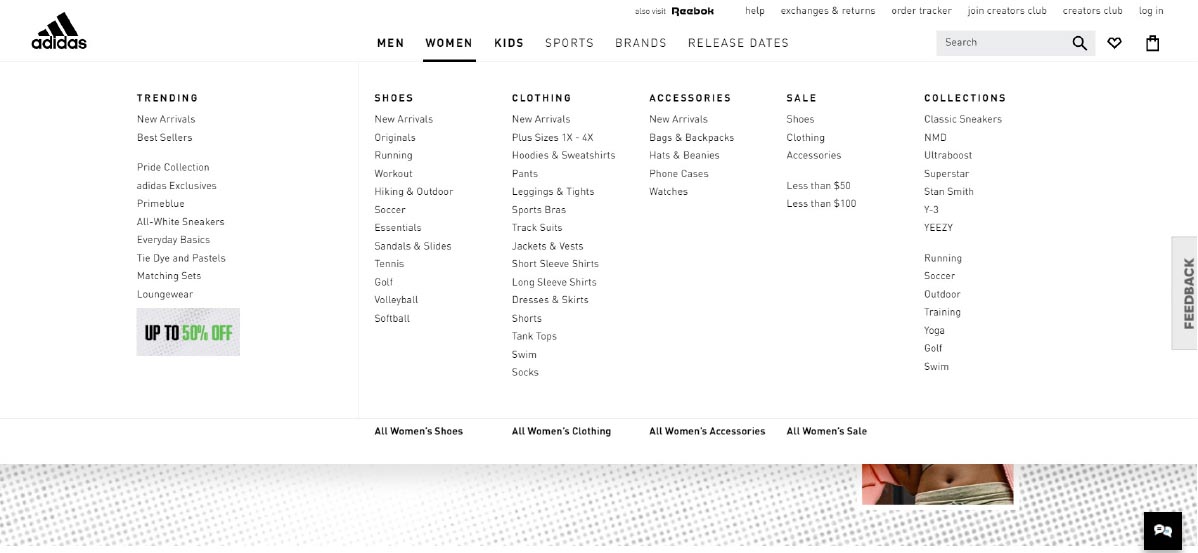The width and height of the screenshot is (1198, 553).
Task: Choose Stan Smith collection
Action: click(x=949, y=192)
